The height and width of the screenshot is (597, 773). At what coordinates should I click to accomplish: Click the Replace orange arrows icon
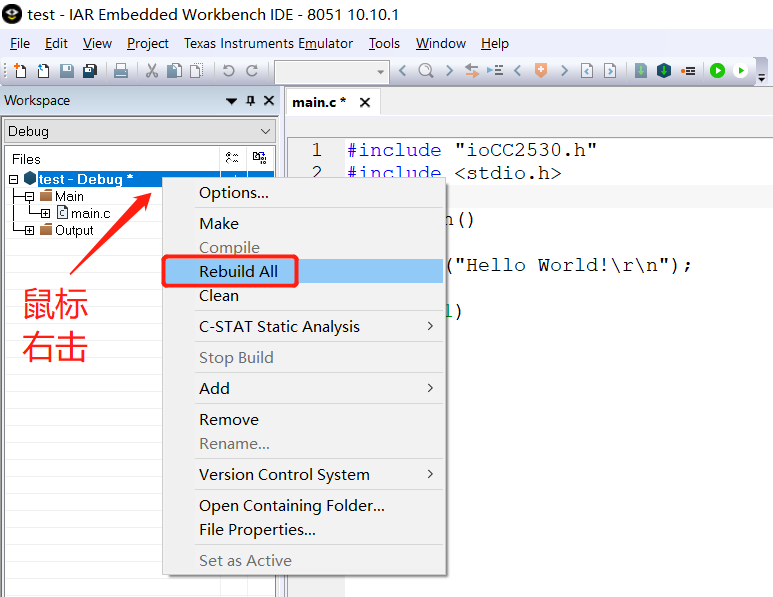pyautogui.click(x=472, y=71)
